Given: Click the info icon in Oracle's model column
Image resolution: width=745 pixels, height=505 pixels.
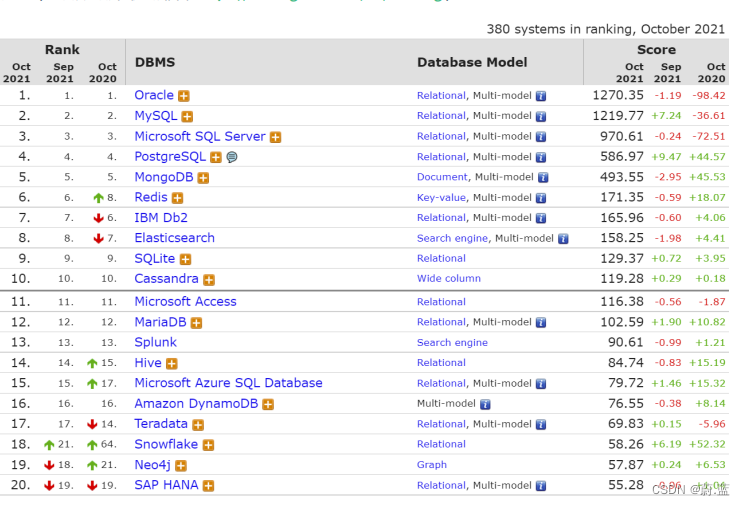Looking at the screenshot, I should [x=541, y=96].
